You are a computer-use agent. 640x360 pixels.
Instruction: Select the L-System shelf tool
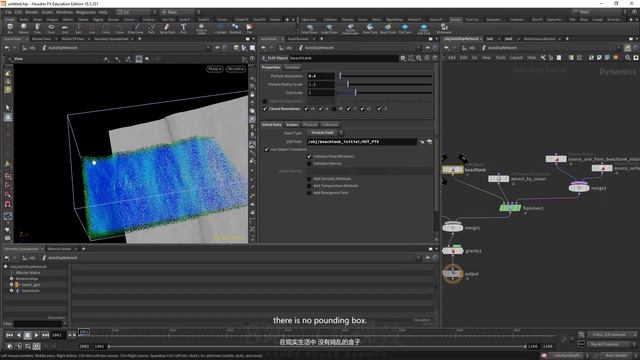(220, 28)
